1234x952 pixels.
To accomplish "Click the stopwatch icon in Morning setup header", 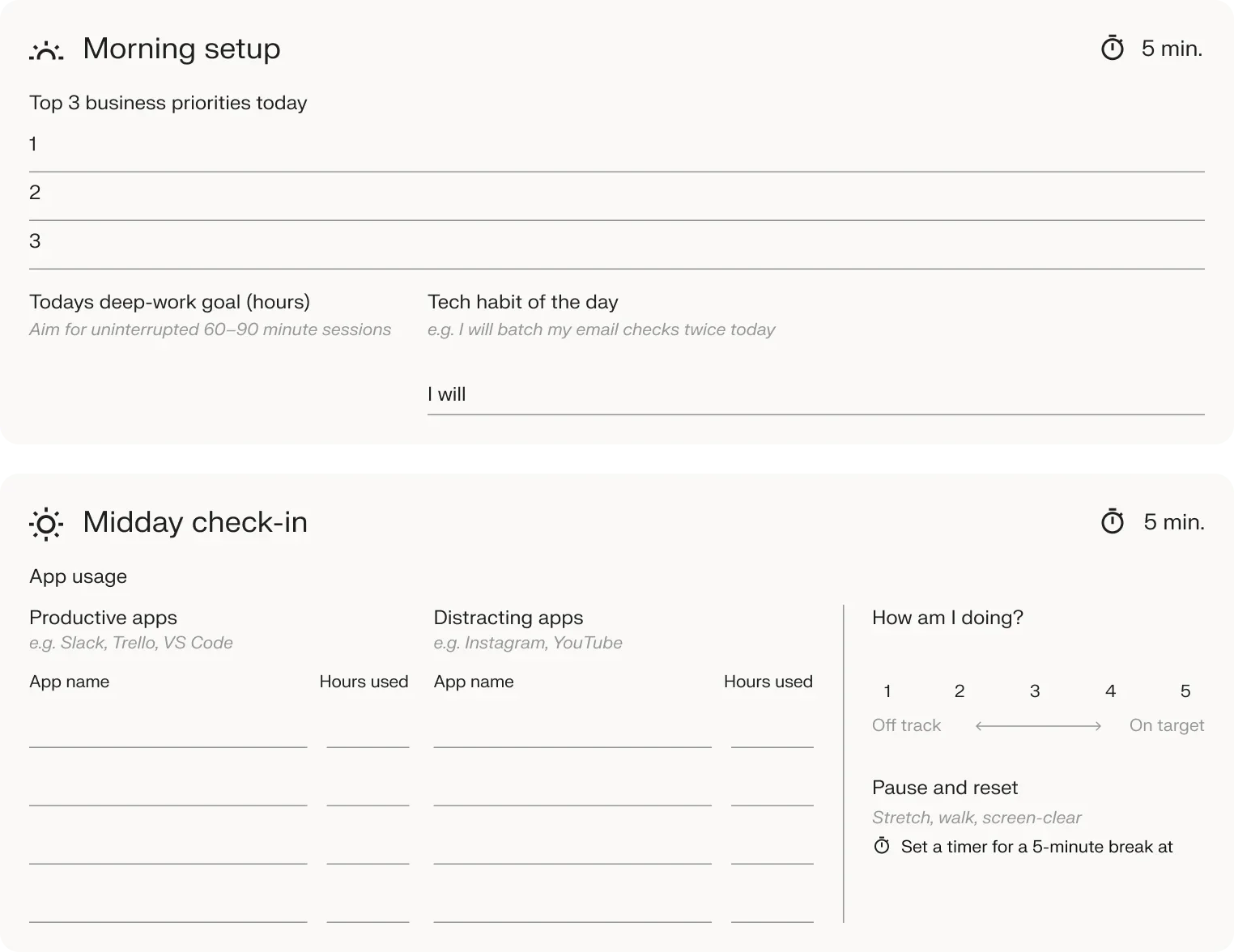I will (x=1113, y=49).
